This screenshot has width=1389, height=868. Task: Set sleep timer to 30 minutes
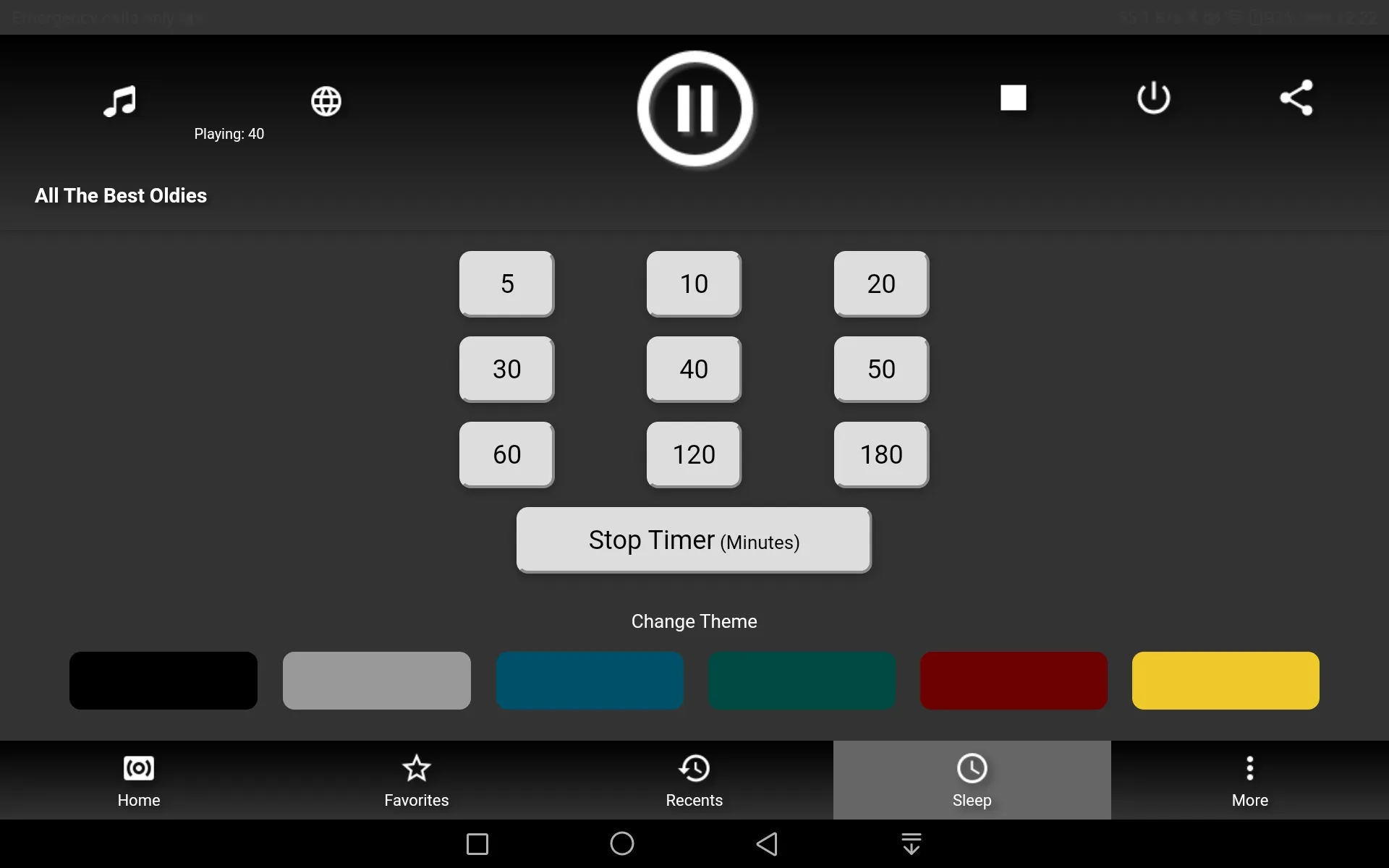pyautogui.click(x=506, y=369)
